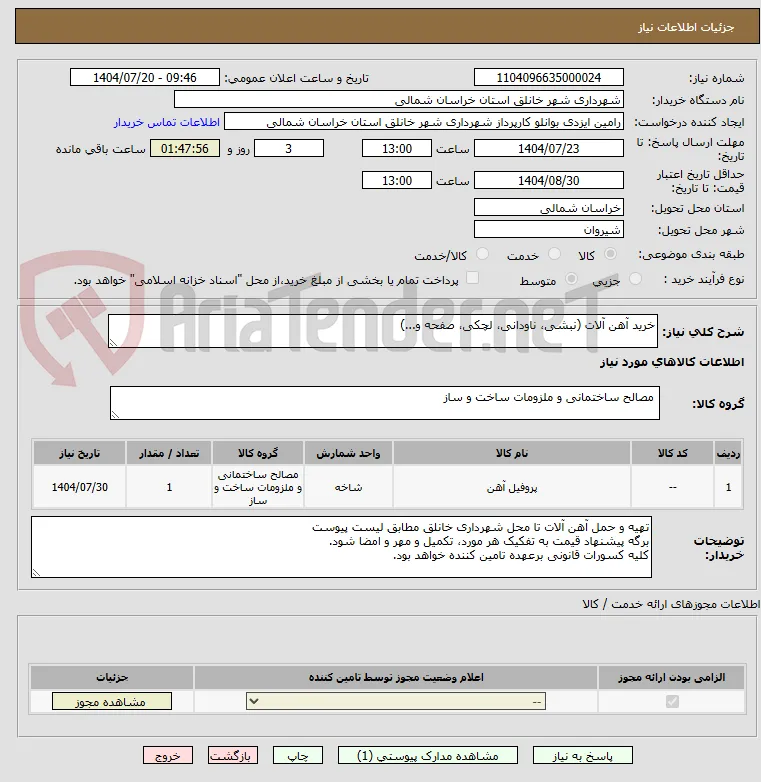Screen dimensions: 761x782
Task: Click the 1404/08/30 validity date field
Action: tap(549, 180)
